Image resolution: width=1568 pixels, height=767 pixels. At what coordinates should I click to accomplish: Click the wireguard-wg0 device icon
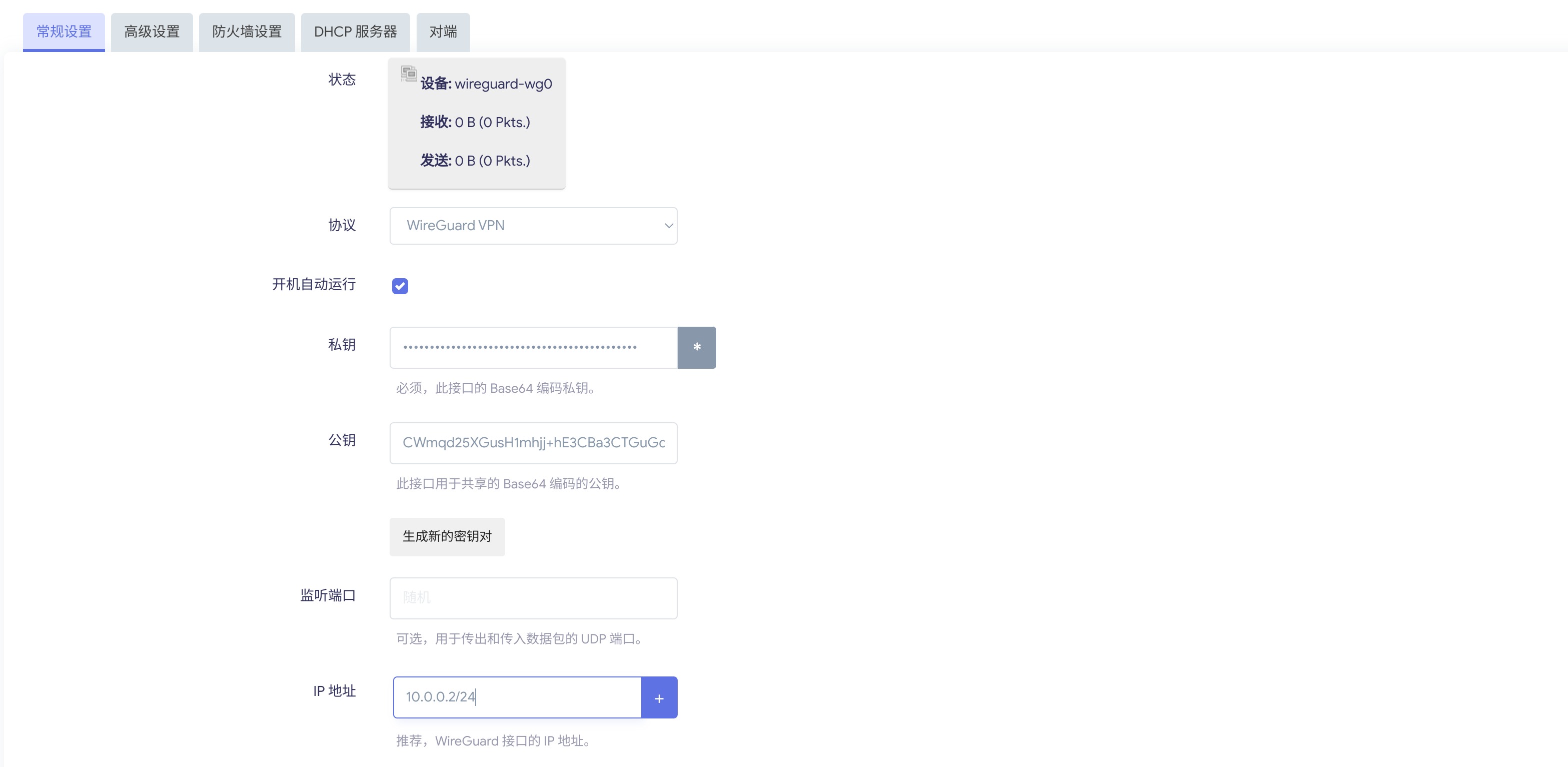(x=409, y=74)
